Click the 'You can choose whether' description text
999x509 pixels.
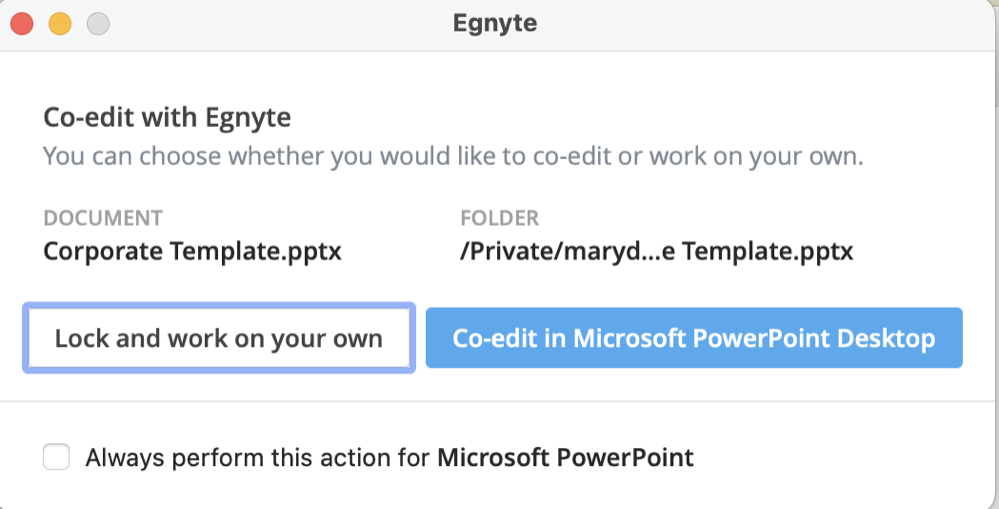[453, 156]
